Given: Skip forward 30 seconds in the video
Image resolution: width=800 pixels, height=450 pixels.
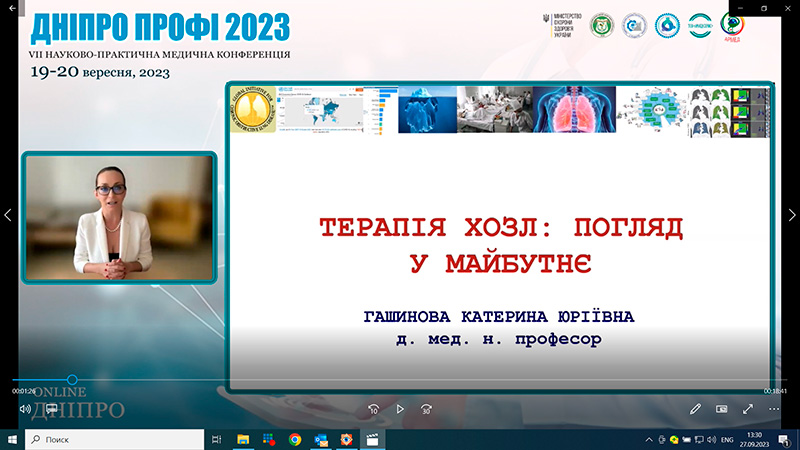Looking at the screenshot, I should (x=426, y=409).
